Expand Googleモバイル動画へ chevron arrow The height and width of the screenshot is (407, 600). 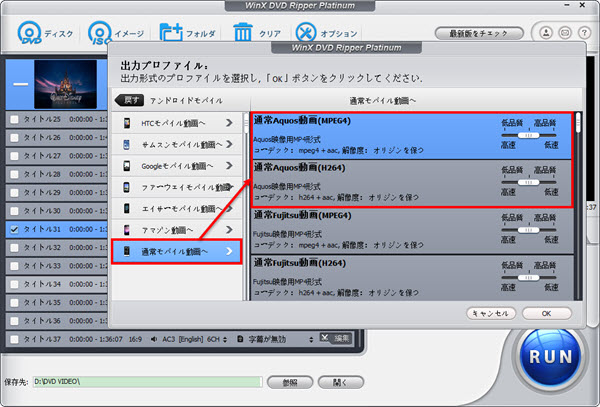(x=229, y=166)
